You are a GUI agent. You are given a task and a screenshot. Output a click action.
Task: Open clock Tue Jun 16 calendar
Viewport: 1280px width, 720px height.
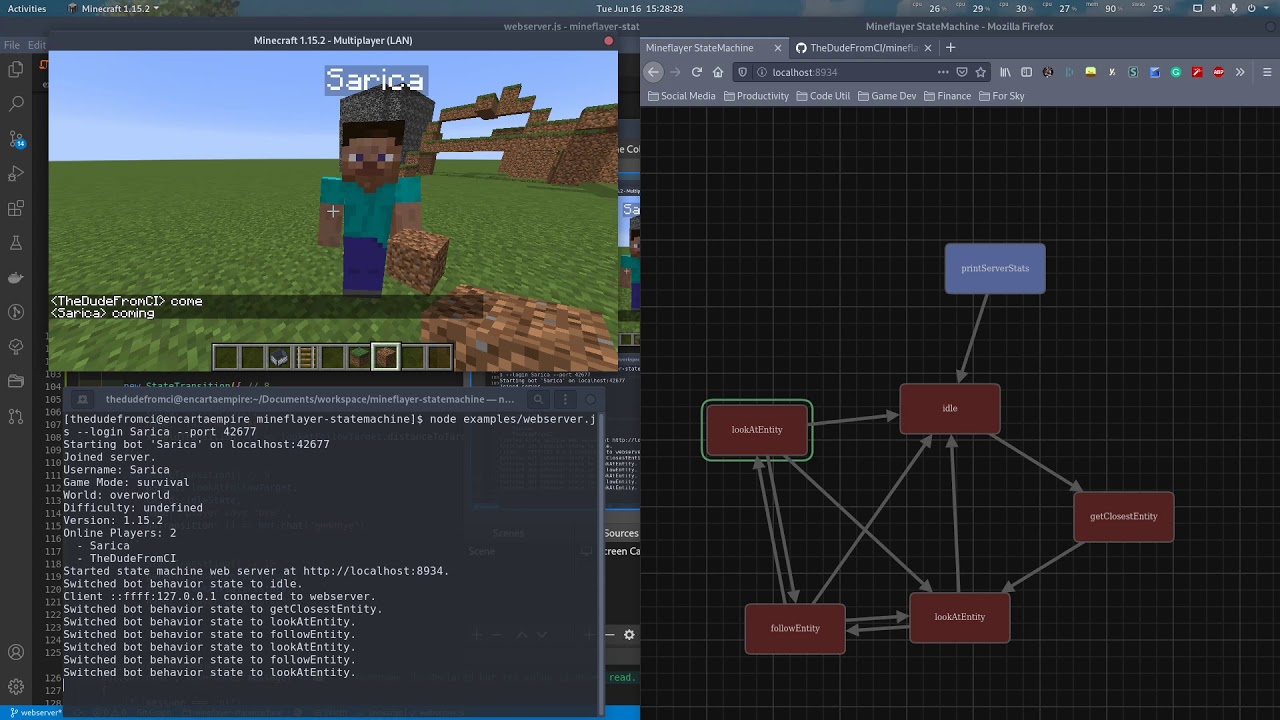[639, 8]
